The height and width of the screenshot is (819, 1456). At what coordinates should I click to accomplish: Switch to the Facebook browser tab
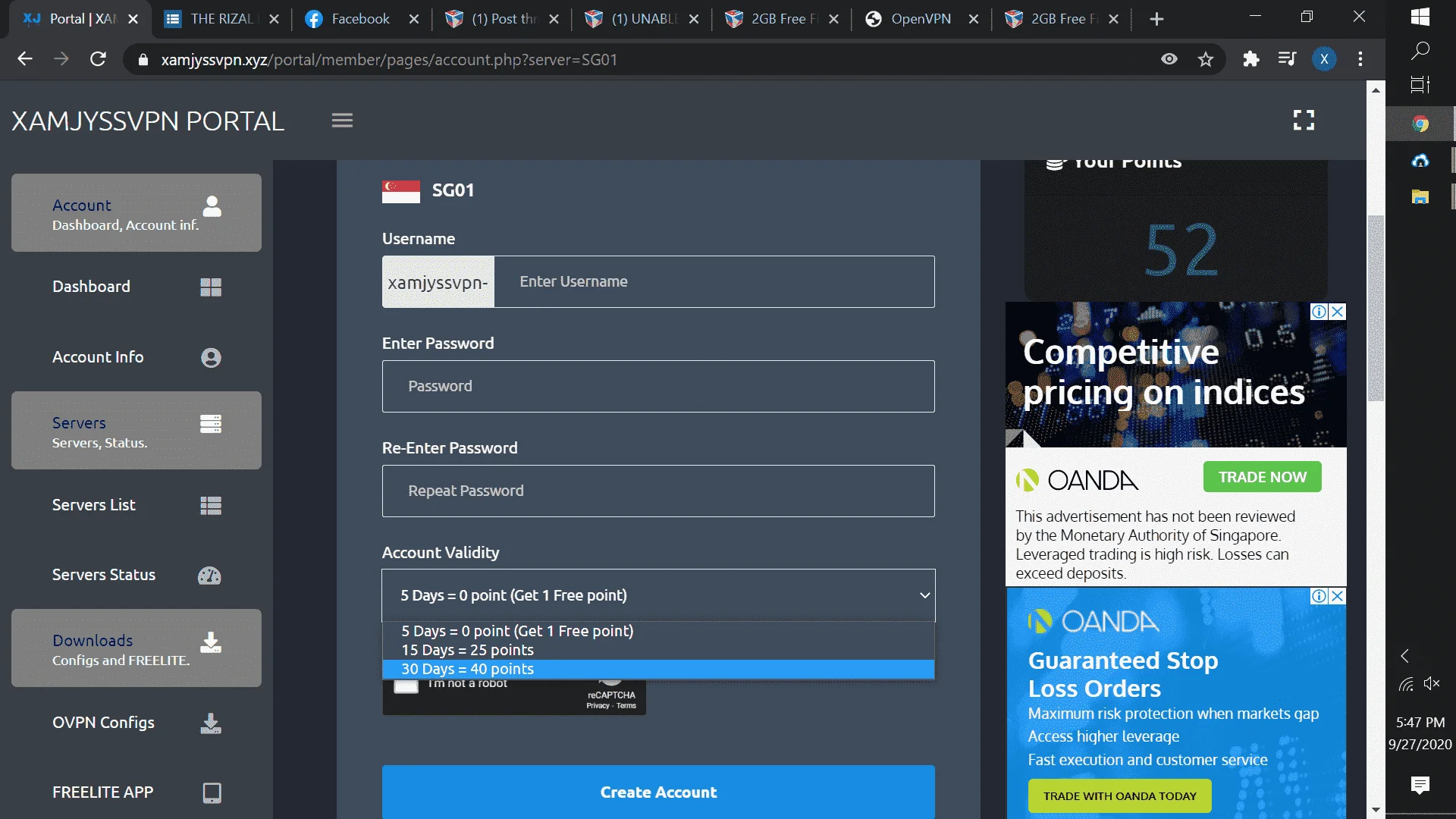tap(360, 19)
